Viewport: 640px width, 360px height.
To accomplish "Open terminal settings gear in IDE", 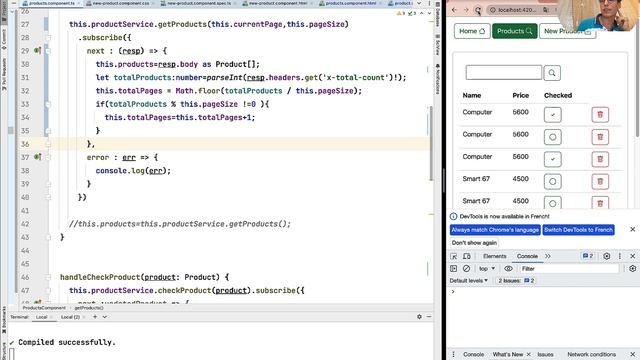I will pyautogui.click(x=419, y=317).
